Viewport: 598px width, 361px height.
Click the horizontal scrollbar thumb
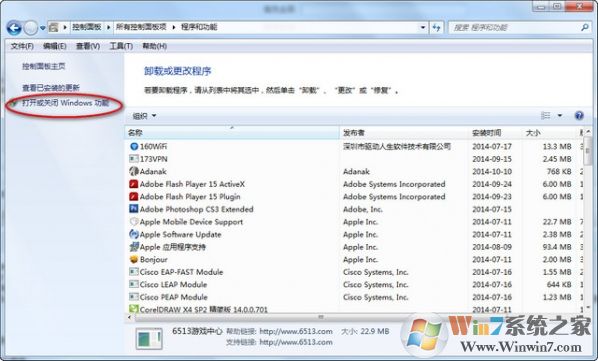[320, 317]
